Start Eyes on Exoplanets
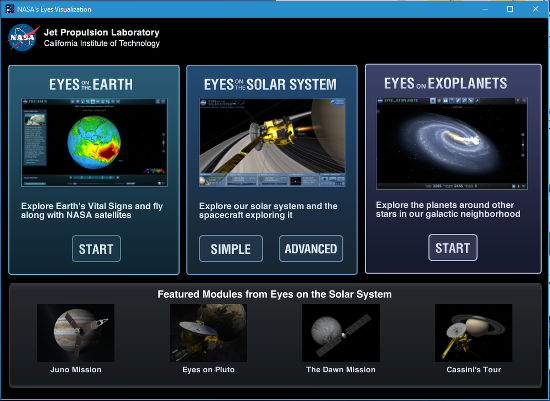 coord(453,248)
